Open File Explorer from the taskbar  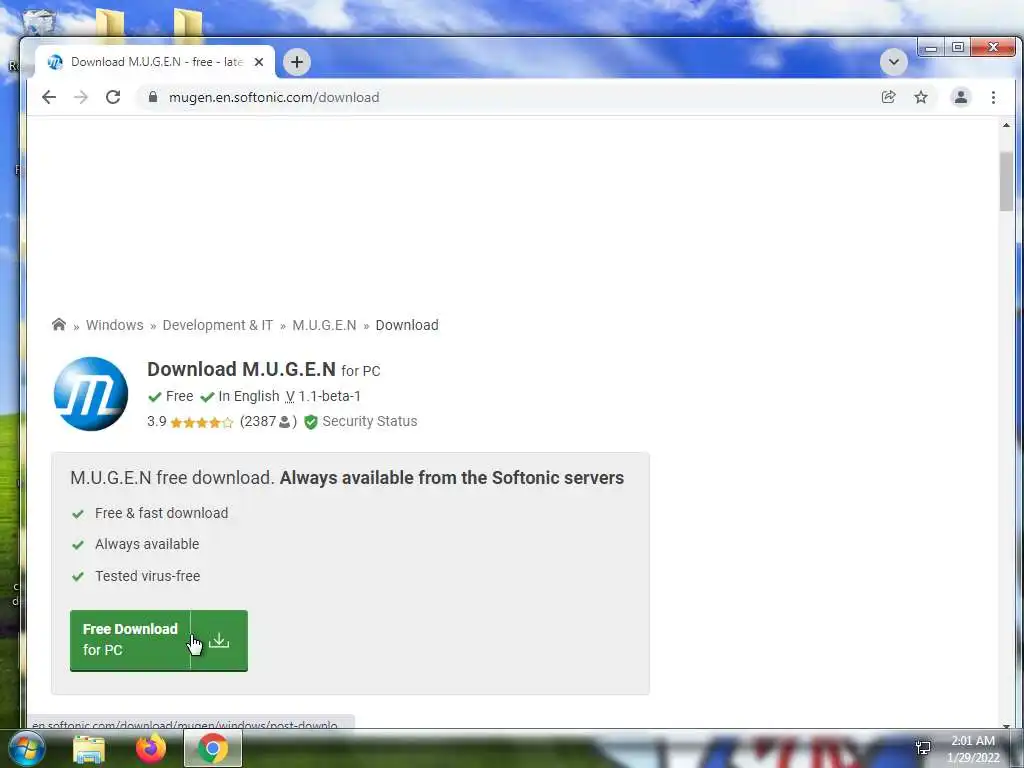coord(89,749)
